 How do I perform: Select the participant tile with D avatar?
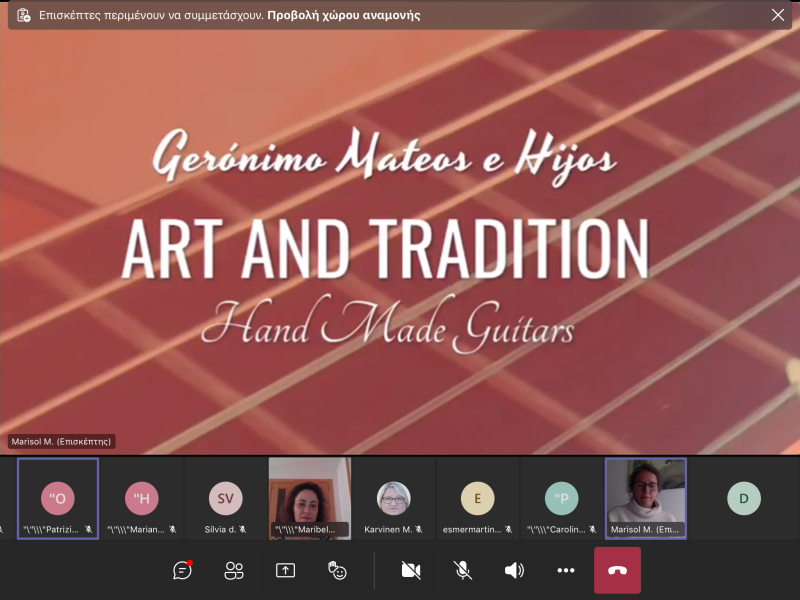click(743, 497)
